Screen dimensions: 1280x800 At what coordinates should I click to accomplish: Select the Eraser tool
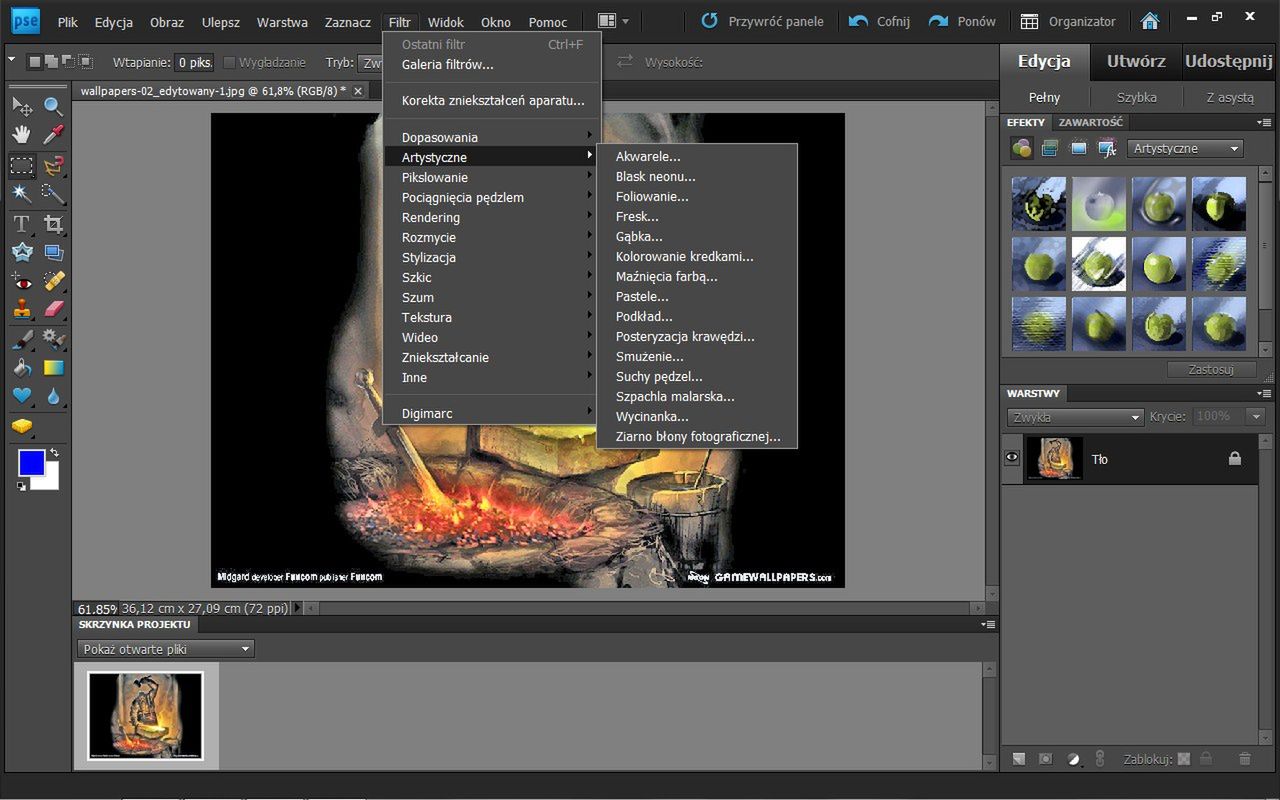click(53, 309)
